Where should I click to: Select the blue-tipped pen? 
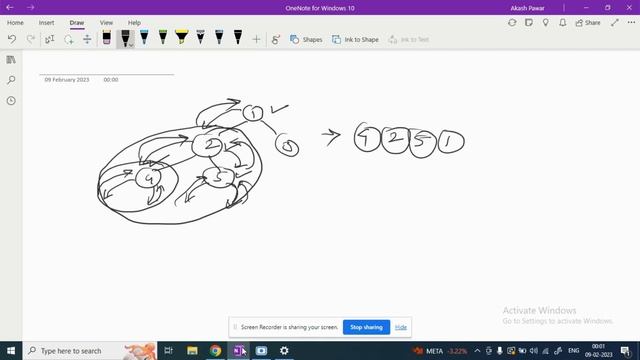144,38
